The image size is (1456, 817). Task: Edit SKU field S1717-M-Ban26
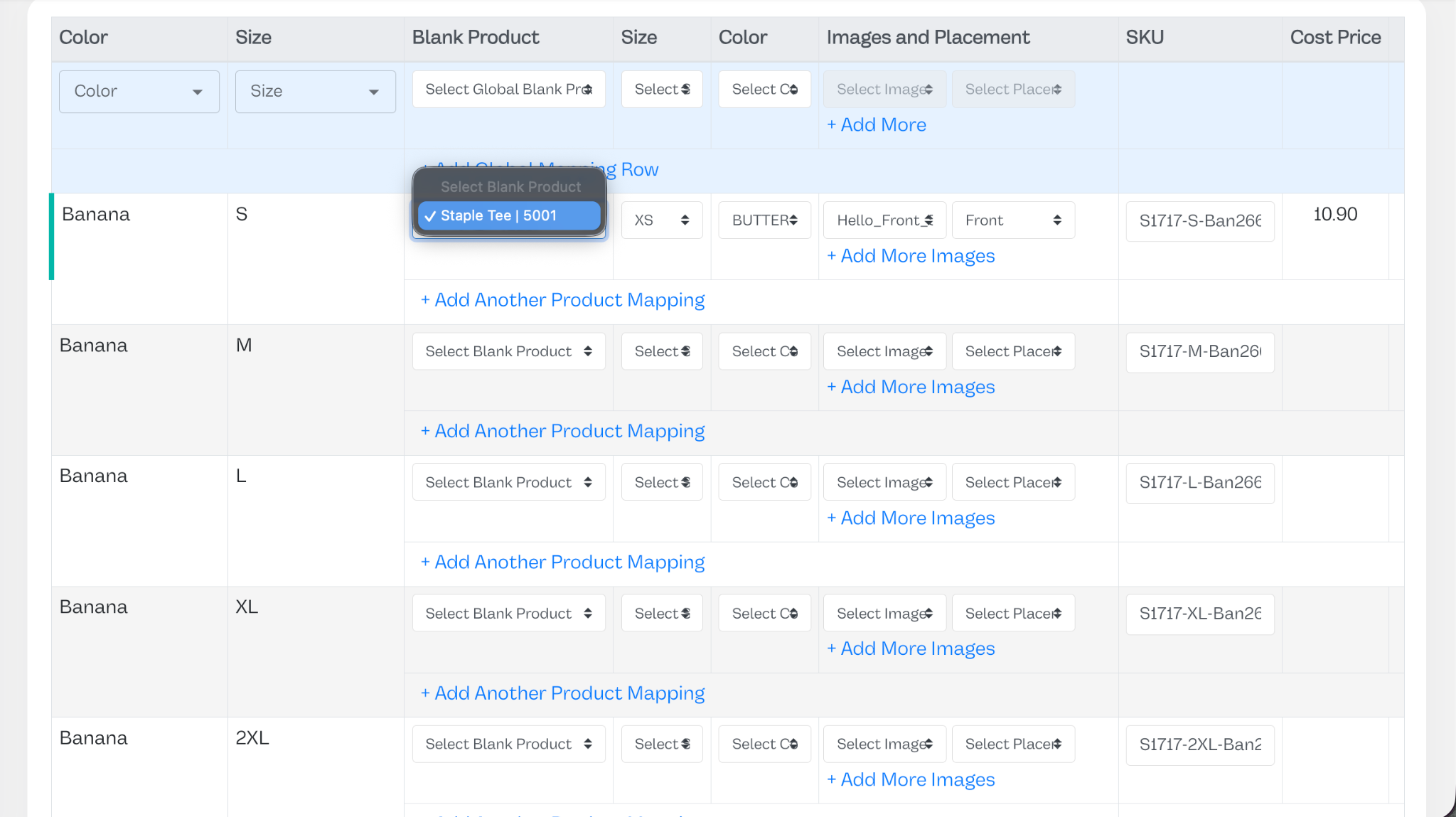(x=1200, y=352)
